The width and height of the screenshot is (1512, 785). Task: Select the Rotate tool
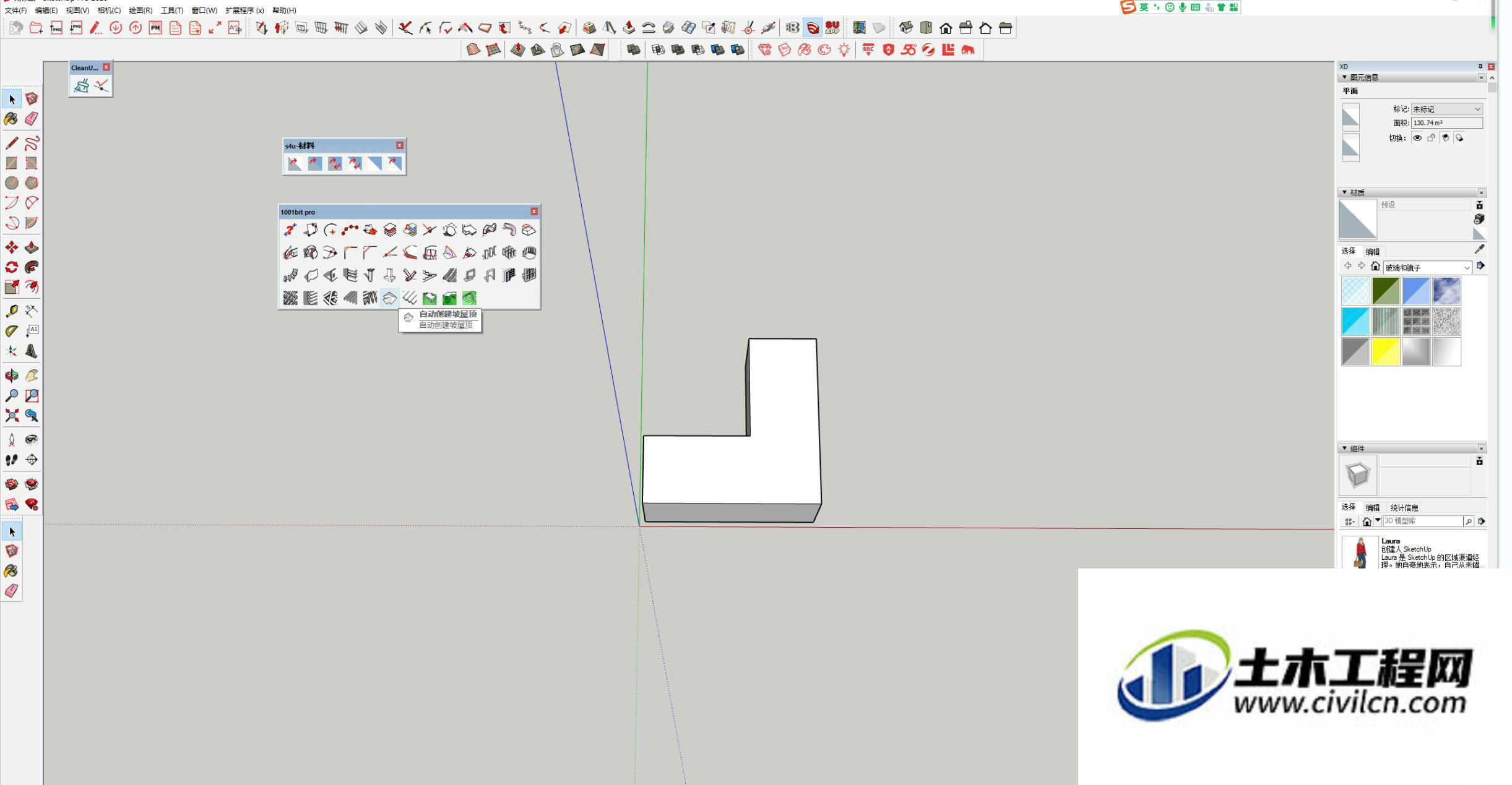point(11,267)
